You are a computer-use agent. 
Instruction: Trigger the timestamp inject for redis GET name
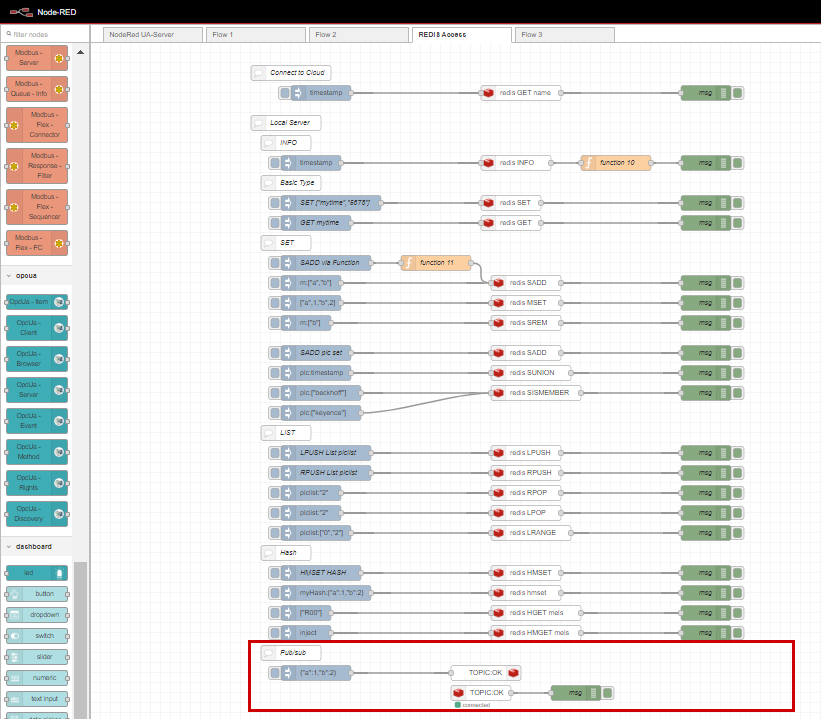point(284,93)
